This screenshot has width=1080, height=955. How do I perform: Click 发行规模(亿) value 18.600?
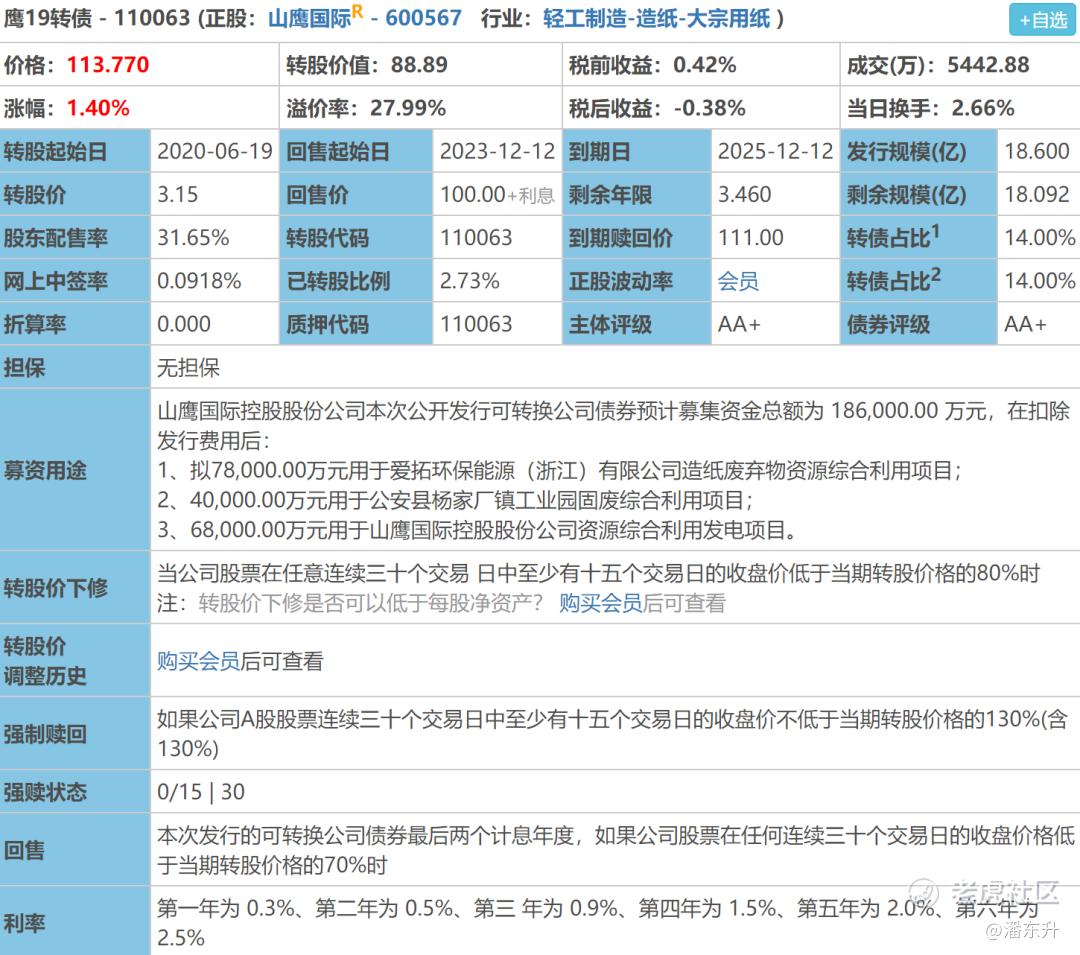pyautogui.click(x=1037, y=151)
